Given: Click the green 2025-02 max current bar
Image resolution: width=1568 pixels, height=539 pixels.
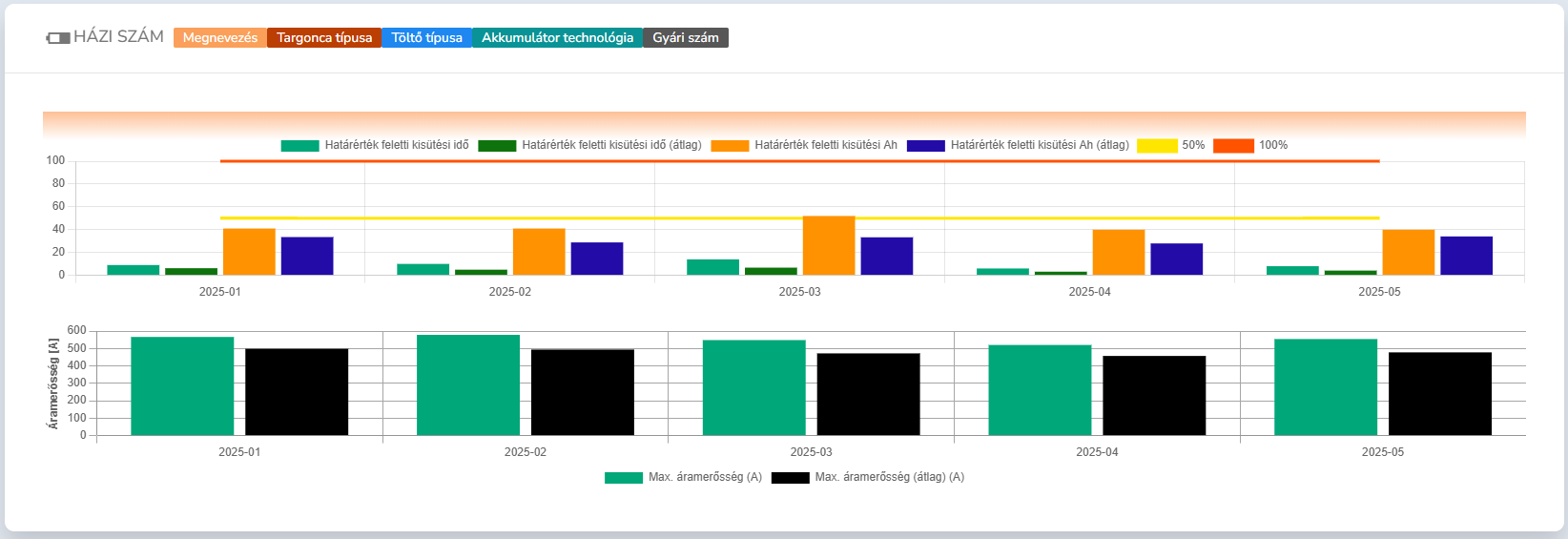Looking at the screenshot, I should point(468,385).
